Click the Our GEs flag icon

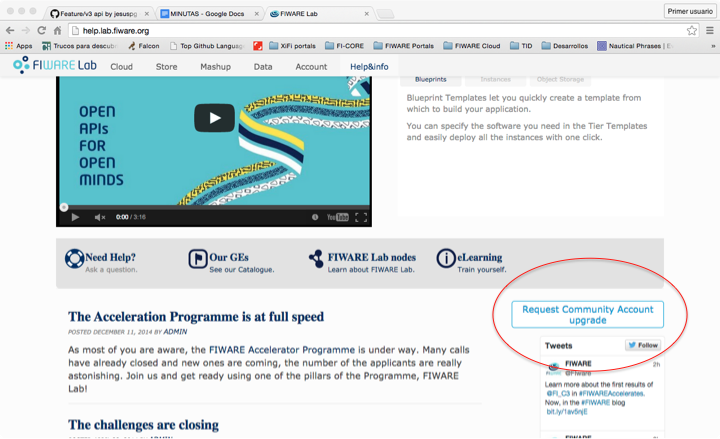click(198, 259)
